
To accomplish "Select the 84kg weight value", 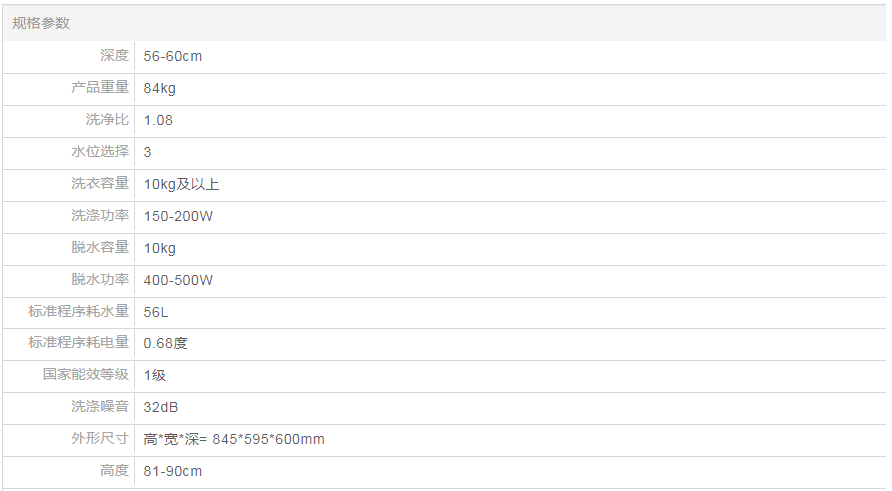I will coord(159,88).
